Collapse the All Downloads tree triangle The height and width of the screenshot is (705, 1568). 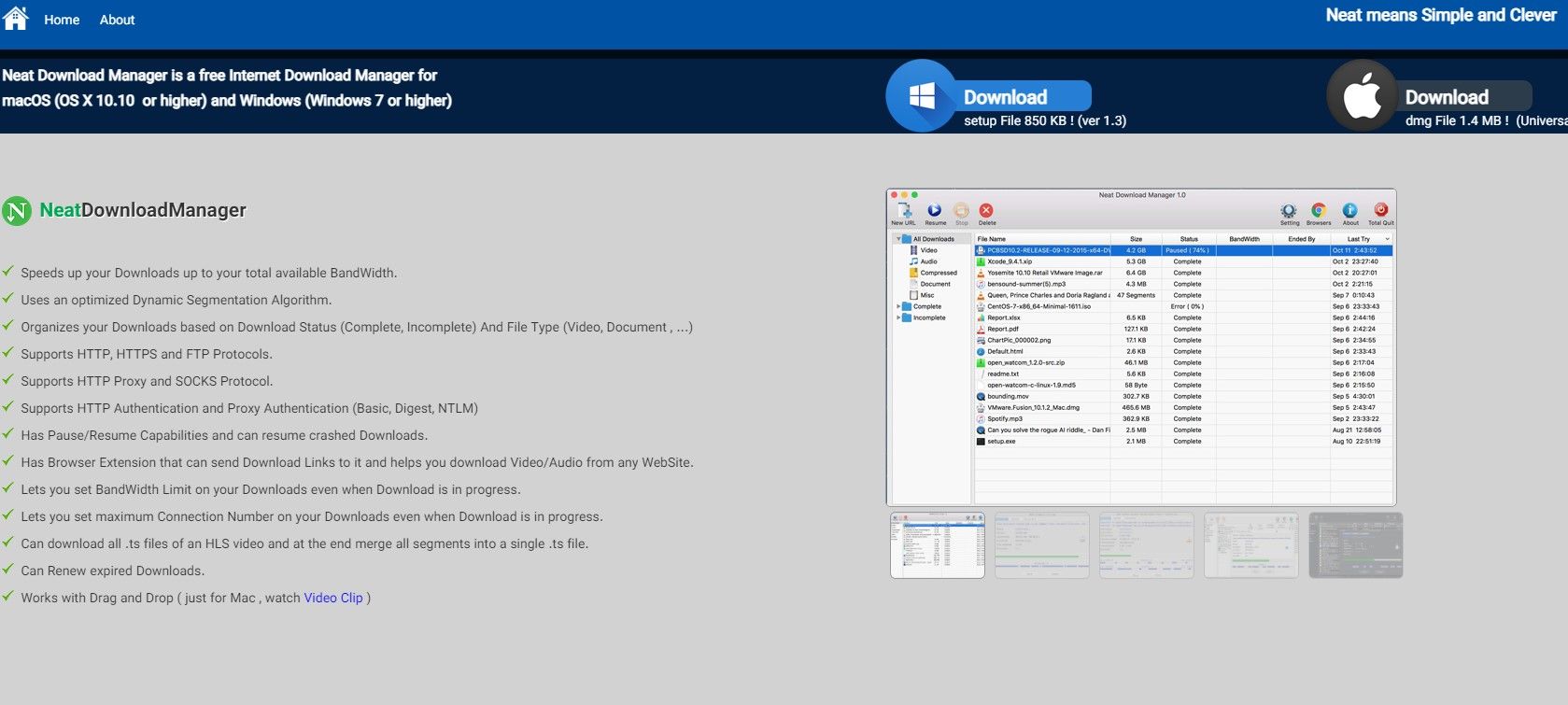pos(898,239)
